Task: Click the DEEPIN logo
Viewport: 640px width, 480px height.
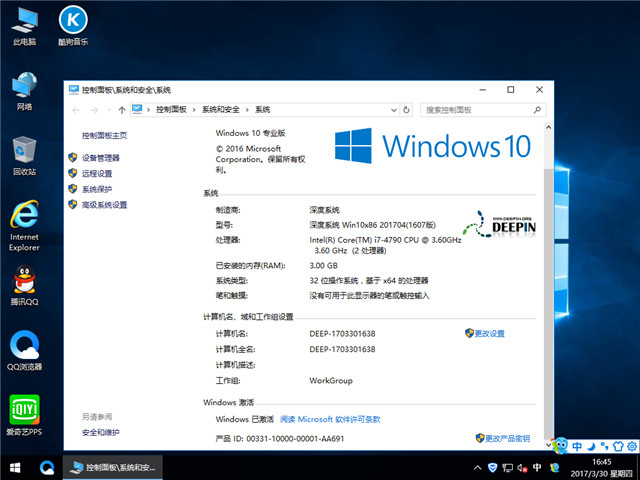Action: click(x=499, y=224)
